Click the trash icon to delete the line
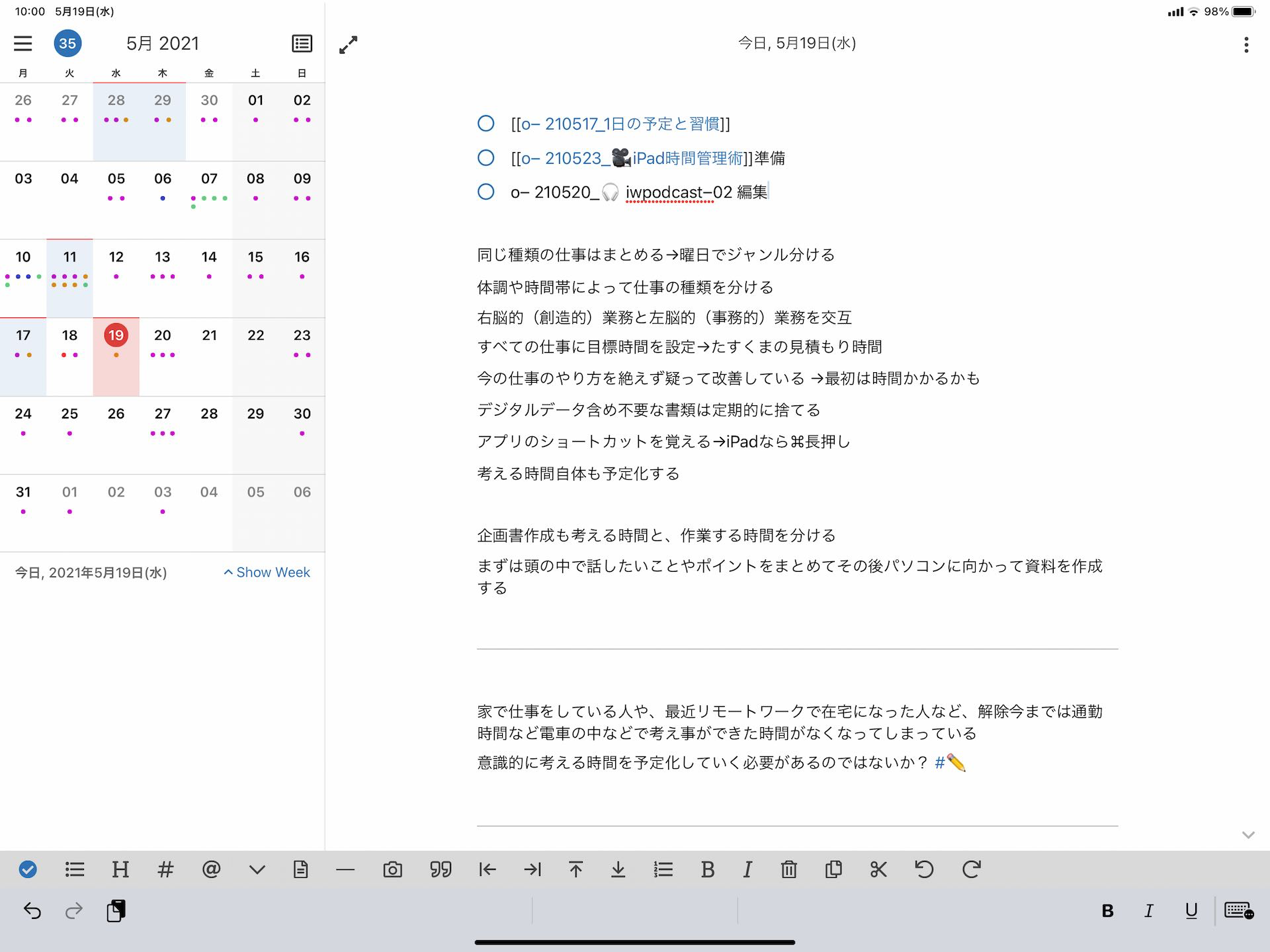1270x952 pixels. click(x=788, y=869)
